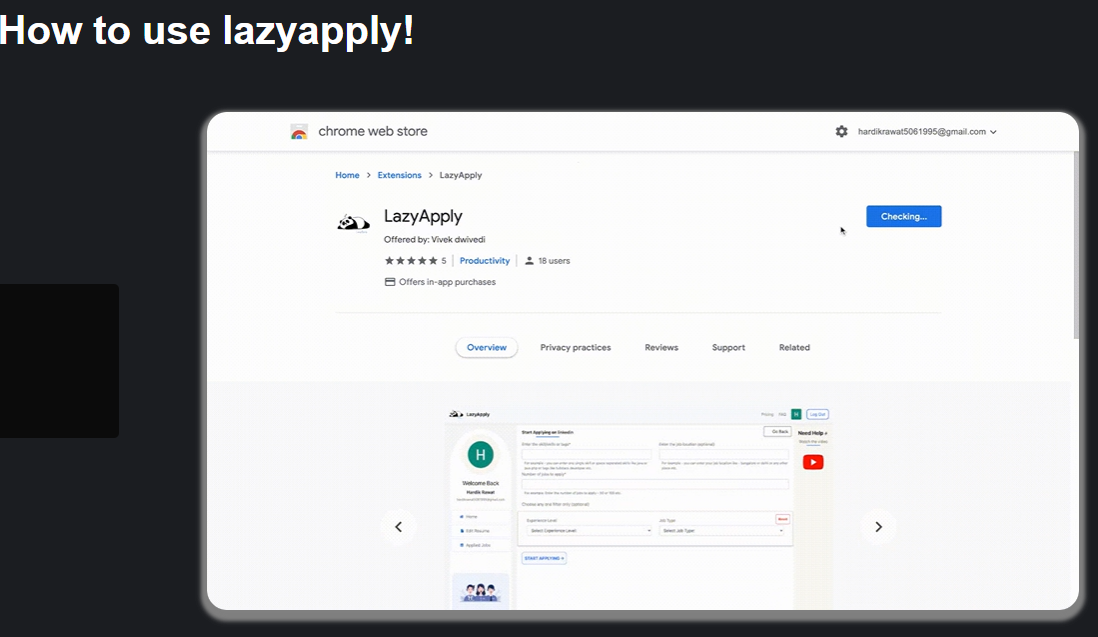This screenshot has width=1098, height=637.
Task: Open the Reviews tab
Action: 661,348
